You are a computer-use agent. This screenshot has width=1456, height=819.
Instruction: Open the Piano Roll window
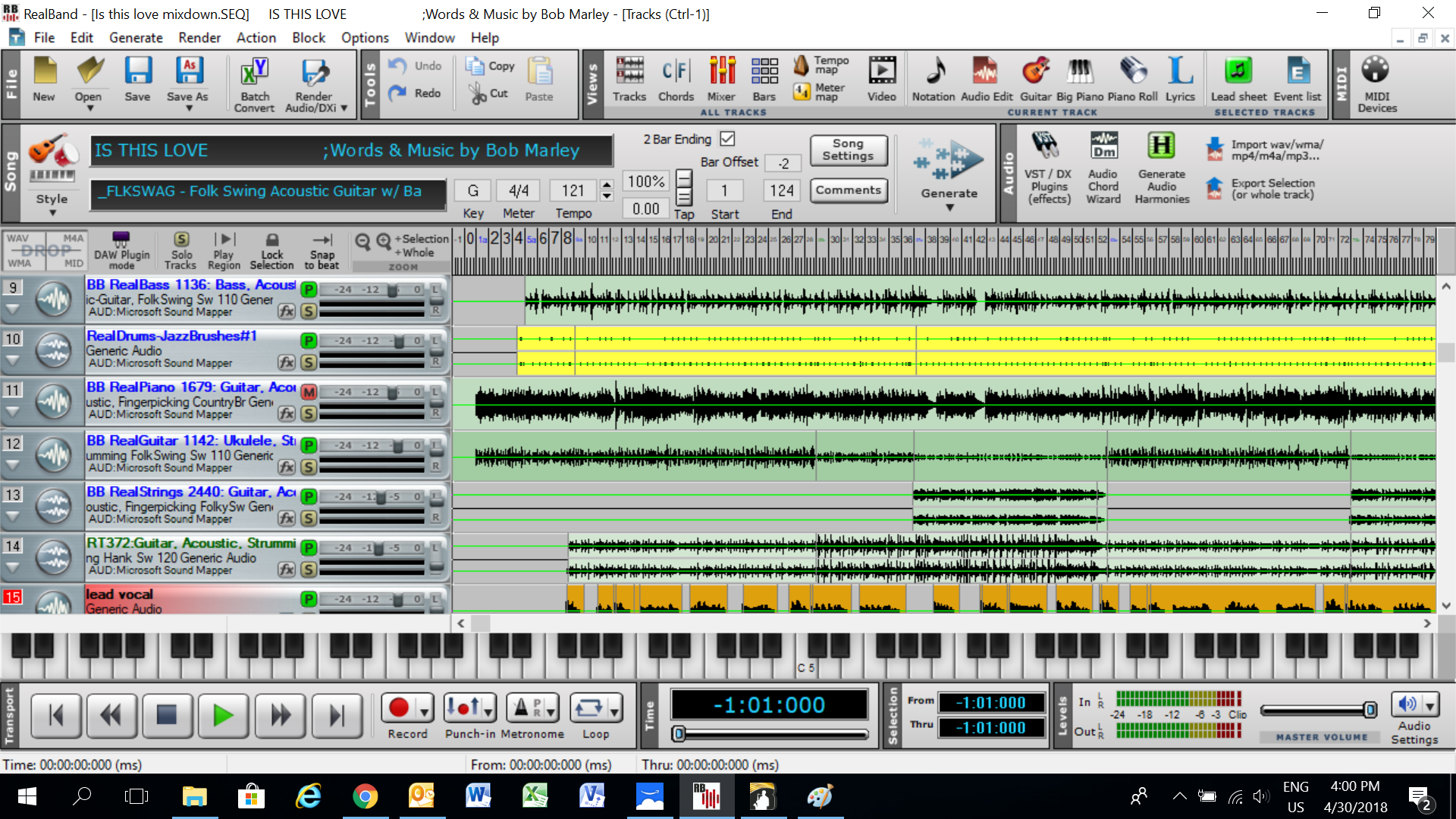[1133, 80]
